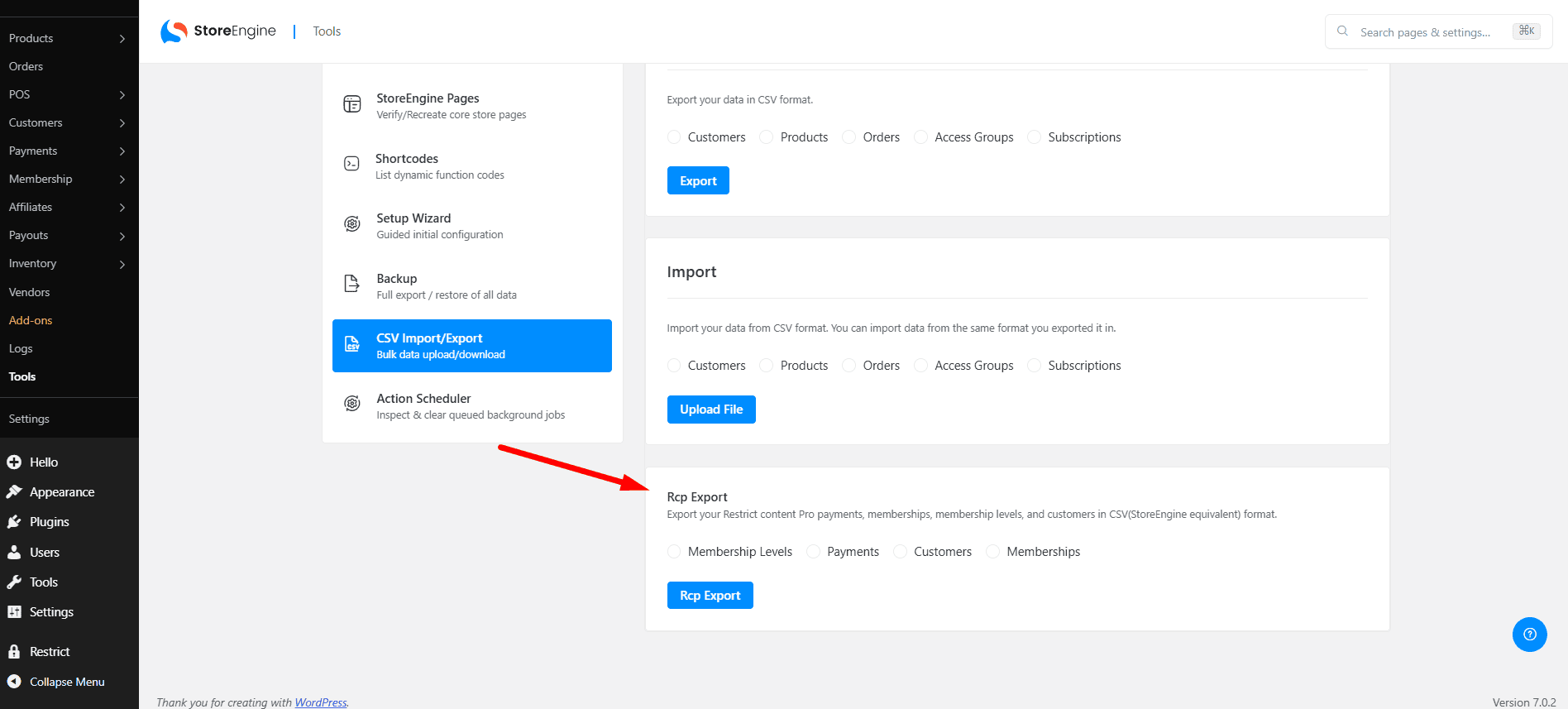Open the Setup Wizard section
1568x709 pixels.
(x=472, y=226)
